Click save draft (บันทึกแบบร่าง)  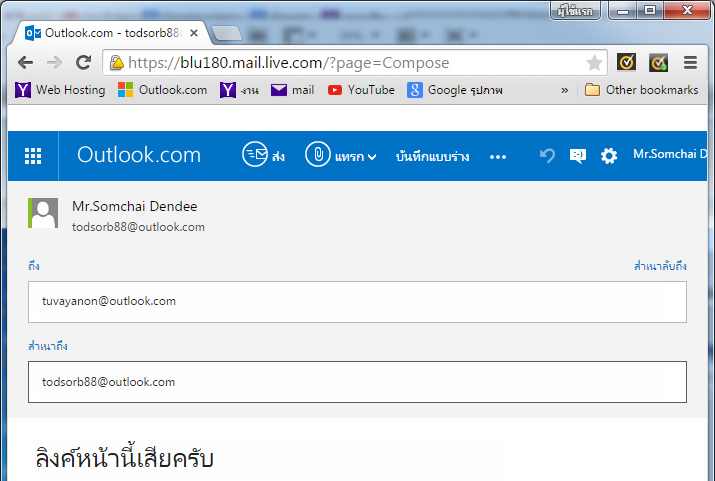coord(432,156)
